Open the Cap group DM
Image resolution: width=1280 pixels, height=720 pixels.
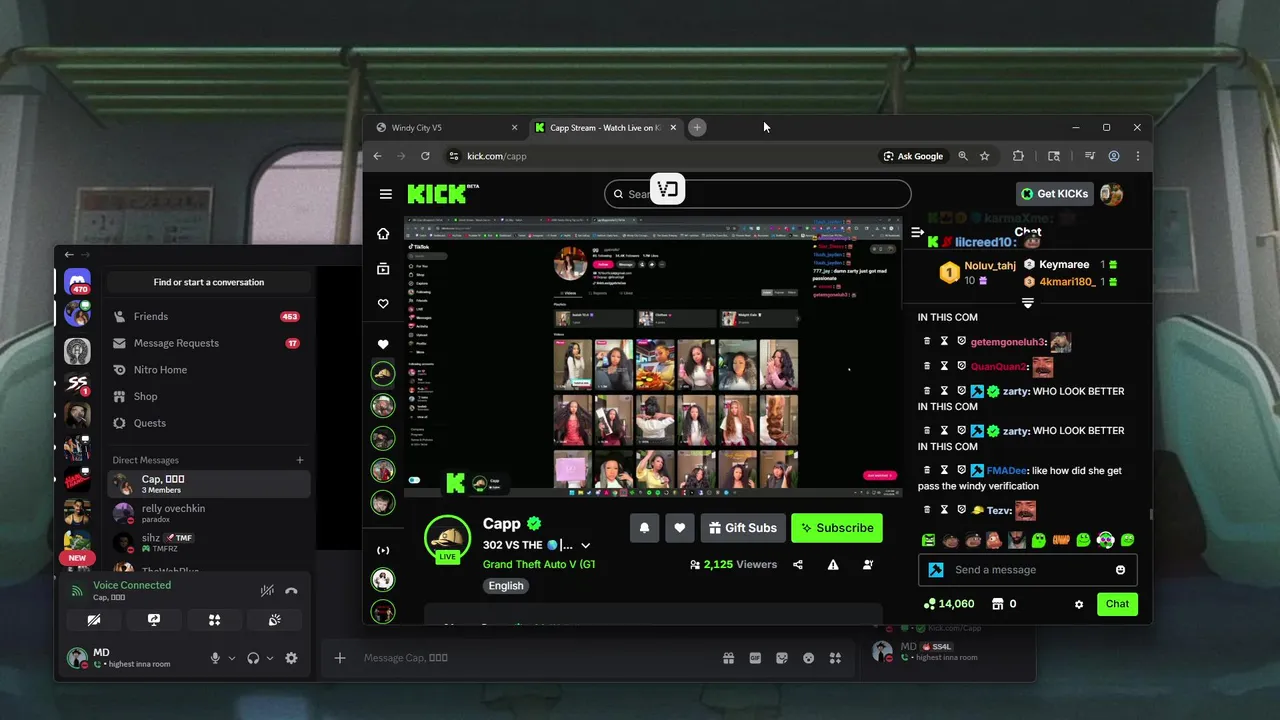click(x=208, y=484)
